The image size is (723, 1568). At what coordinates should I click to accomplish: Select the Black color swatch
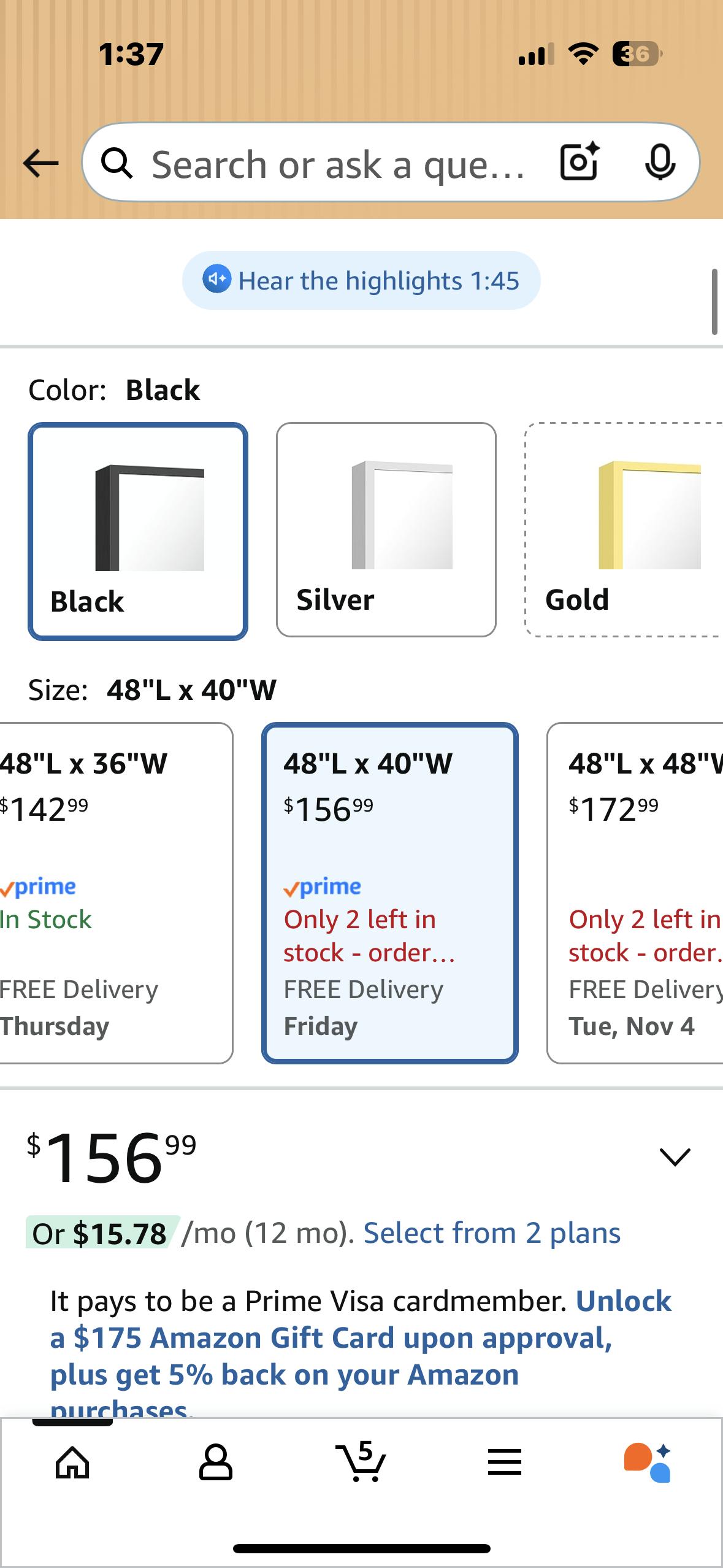138,531
